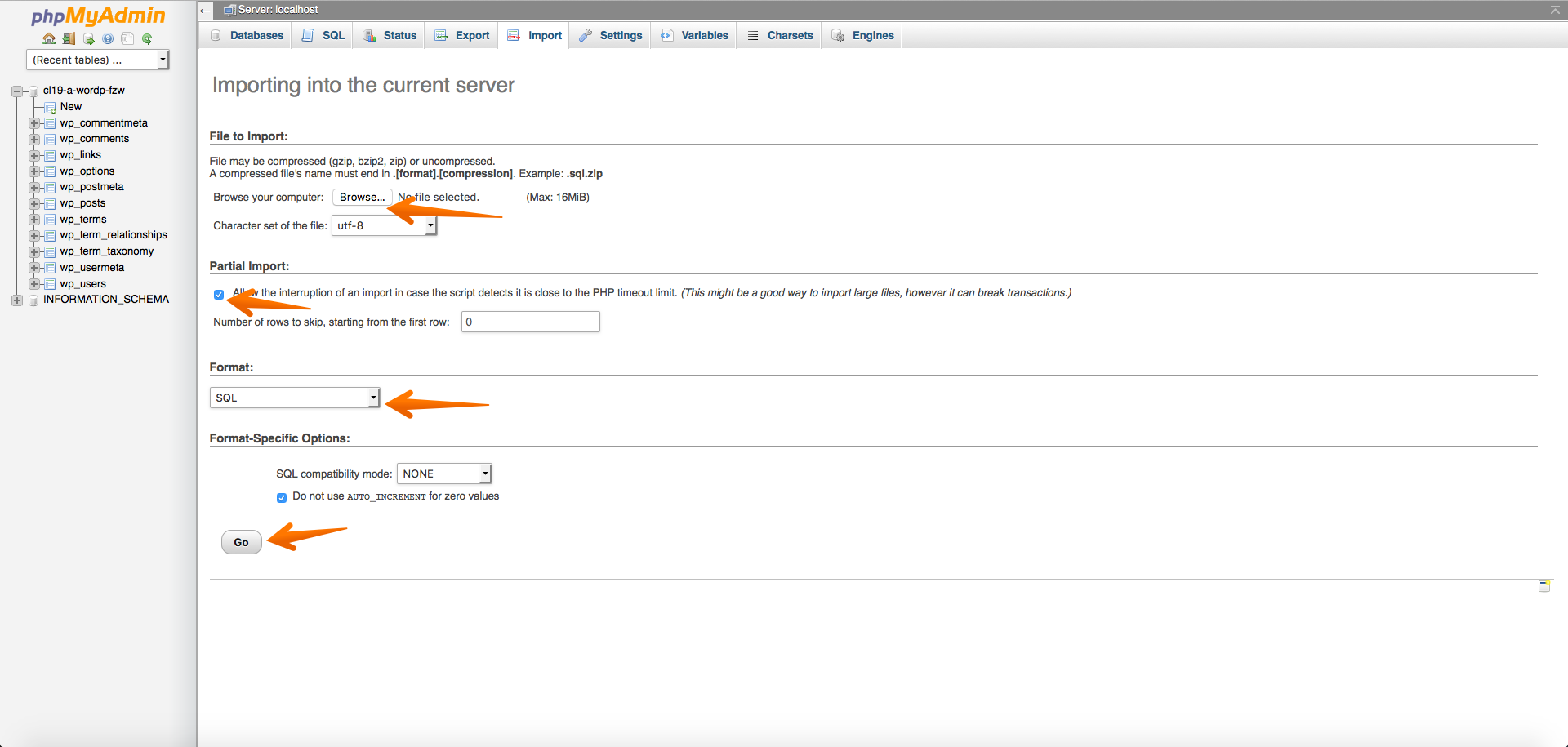Click the cl19-a-wordp-fzw database cylinder icon

[33, 91]
